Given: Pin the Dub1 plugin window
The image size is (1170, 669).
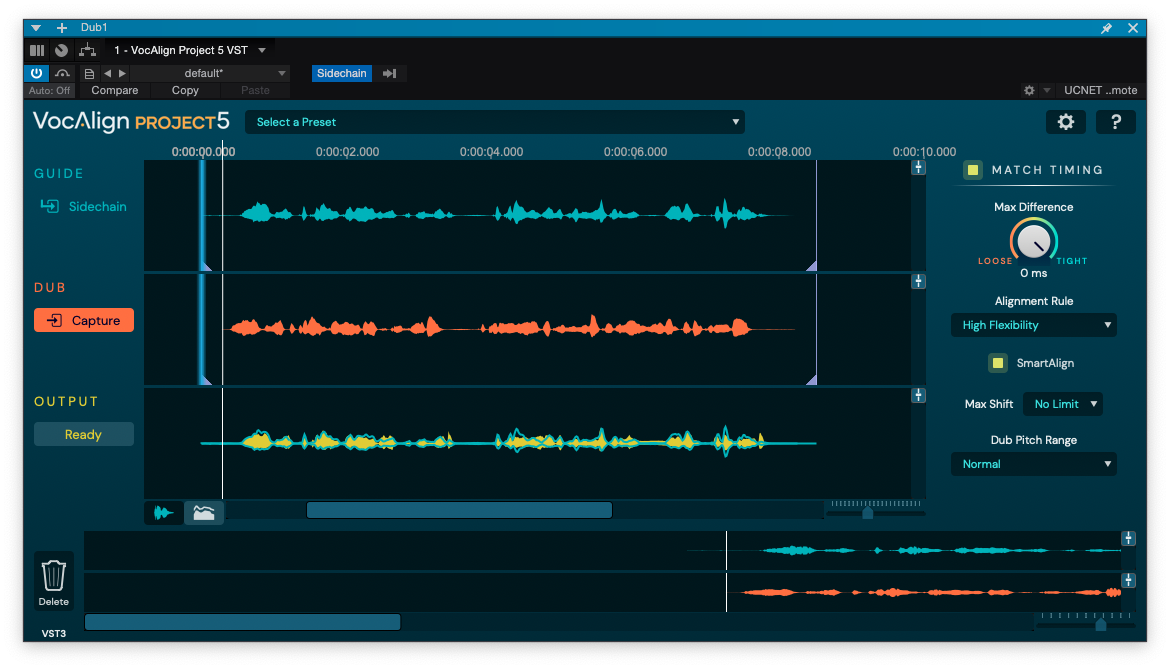Looking at the screenshot, I should [x=1106, y=28].
